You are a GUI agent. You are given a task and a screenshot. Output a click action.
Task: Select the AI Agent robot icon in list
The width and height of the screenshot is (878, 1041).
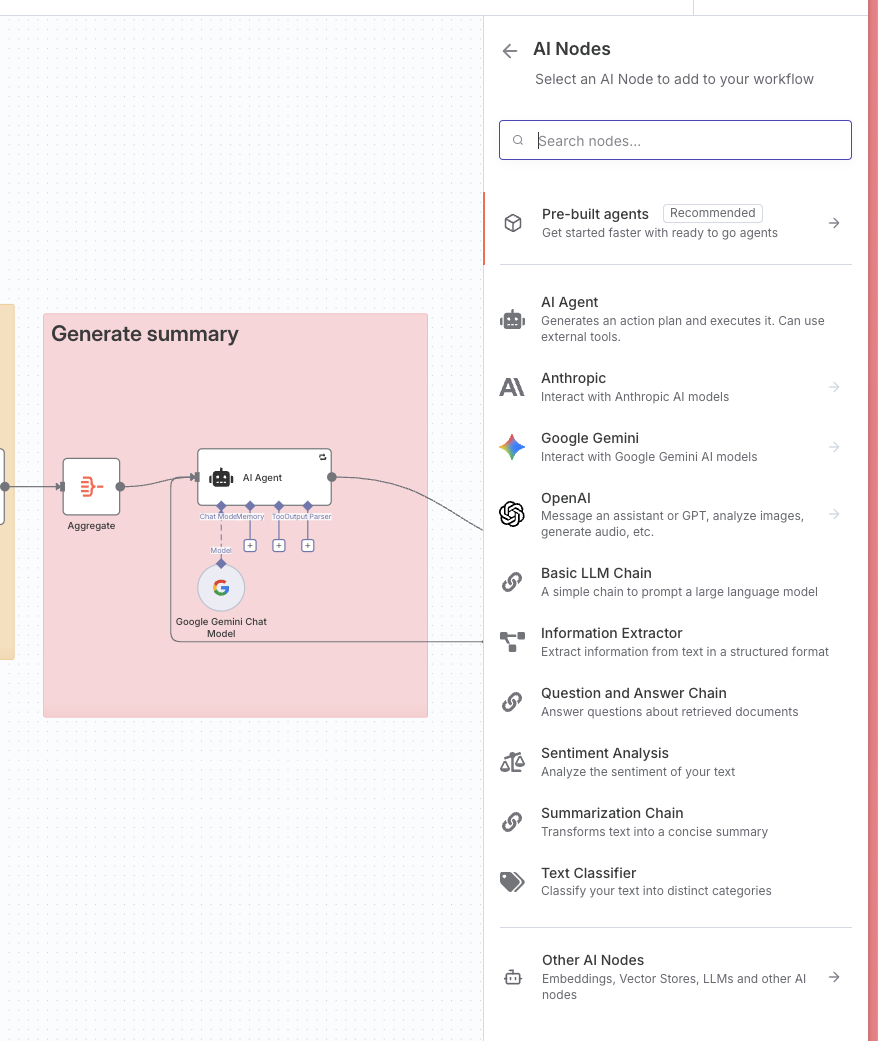click(512, 320)
